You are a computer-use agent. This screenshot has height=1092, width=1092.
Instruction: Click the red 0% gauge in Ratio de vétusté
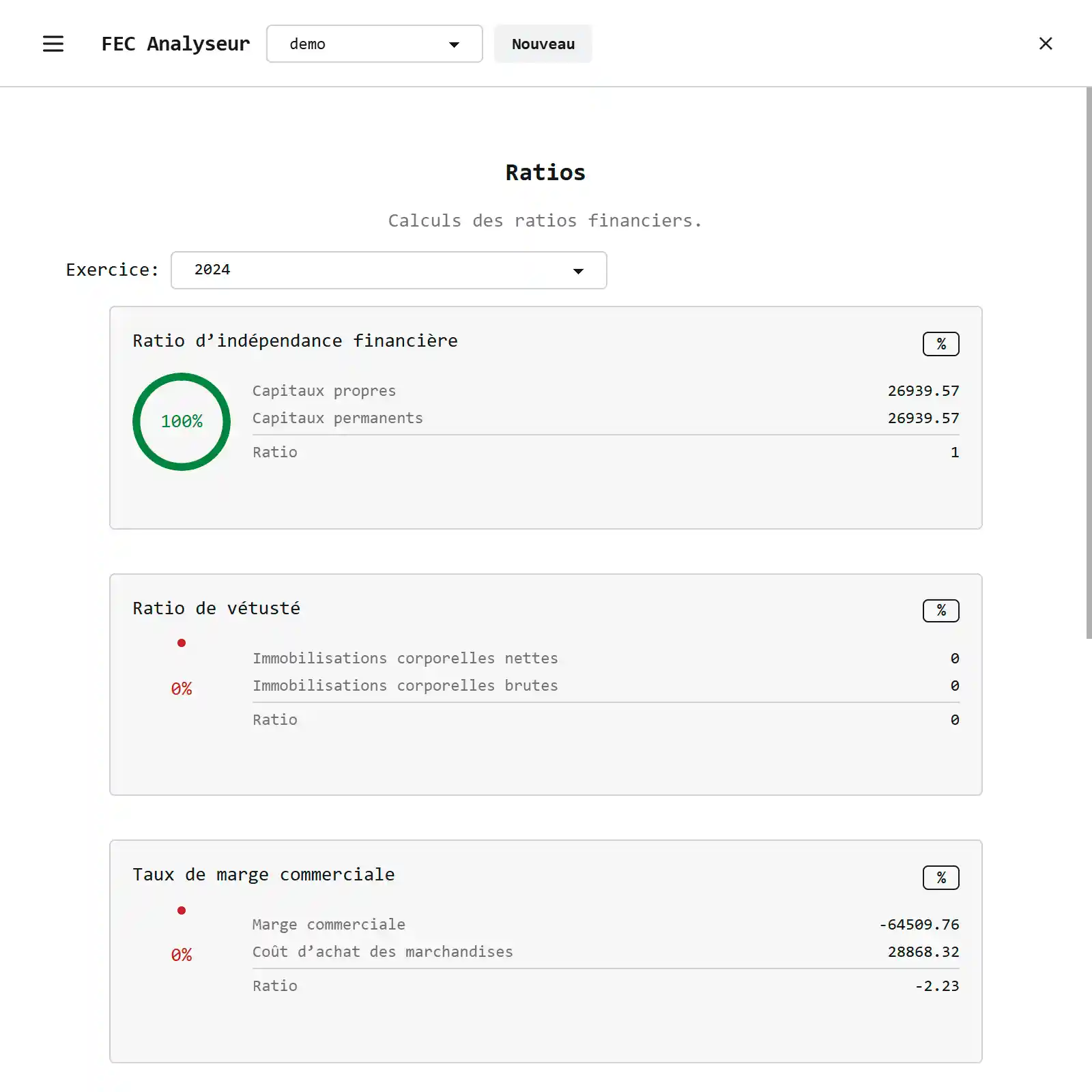pyautogui.click(x=182, y=688)
